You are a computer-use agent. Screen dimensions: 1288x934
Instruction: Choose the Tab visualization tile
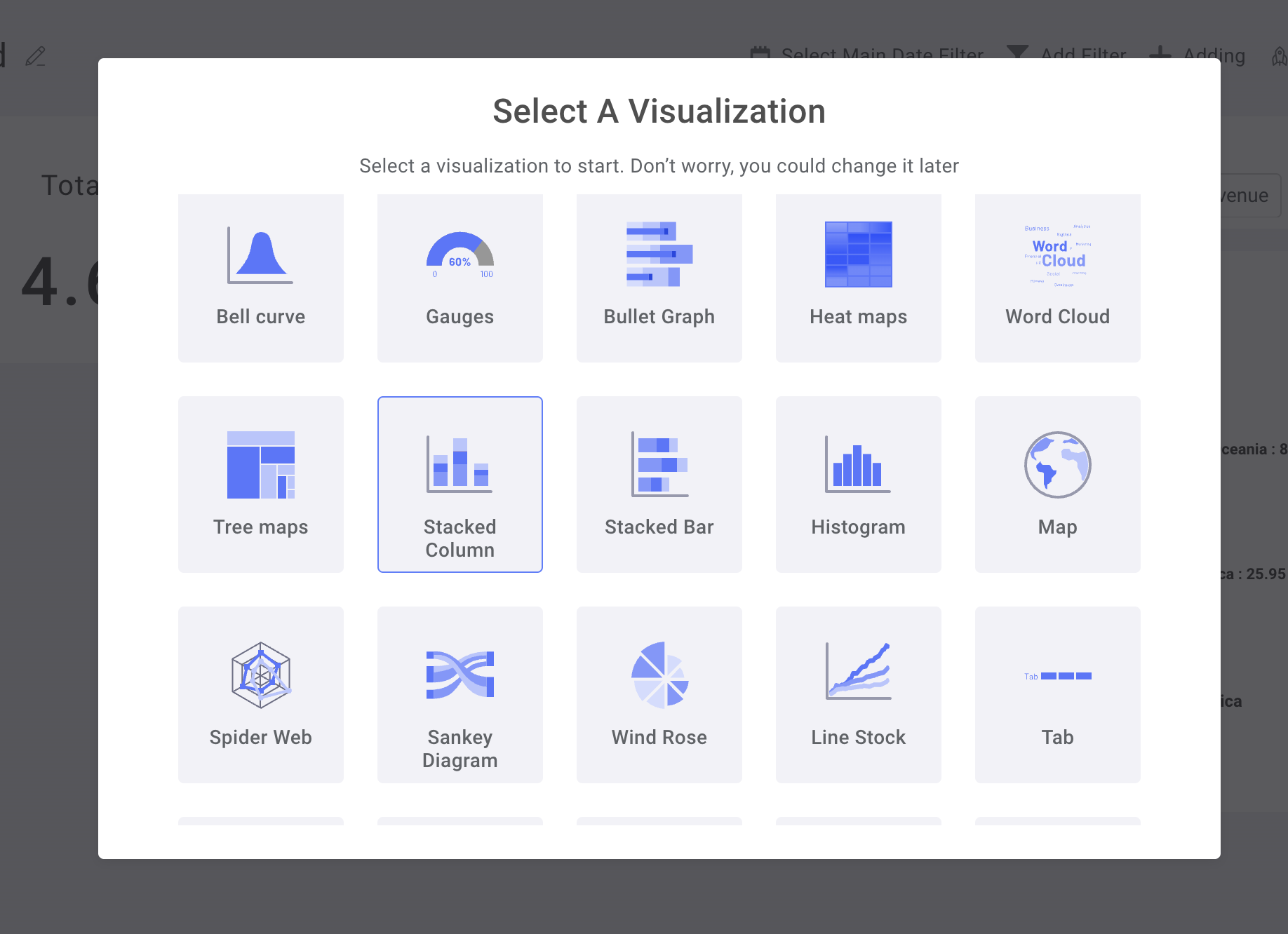click(x=1057, y=695)
